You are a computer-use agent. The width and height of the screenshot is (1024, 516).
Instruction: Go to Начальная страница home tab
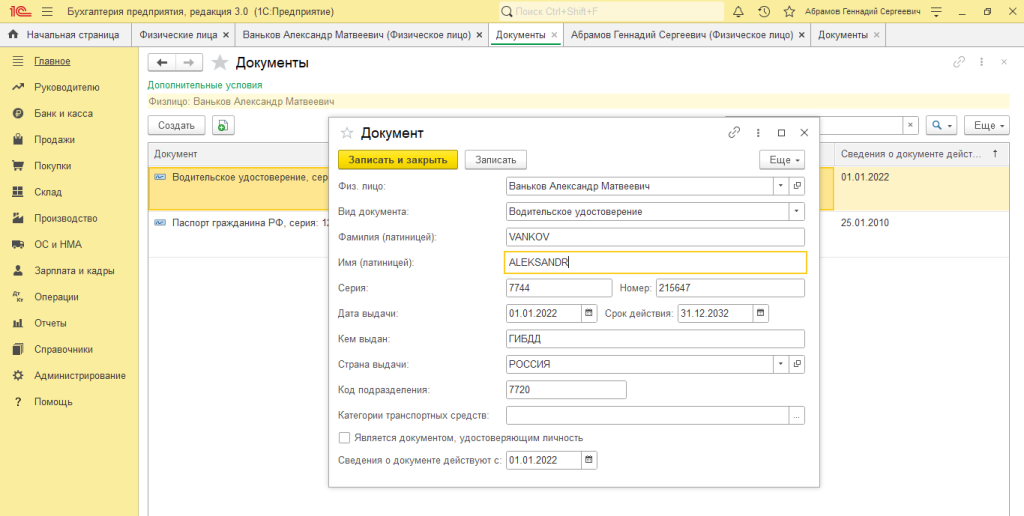64,35
